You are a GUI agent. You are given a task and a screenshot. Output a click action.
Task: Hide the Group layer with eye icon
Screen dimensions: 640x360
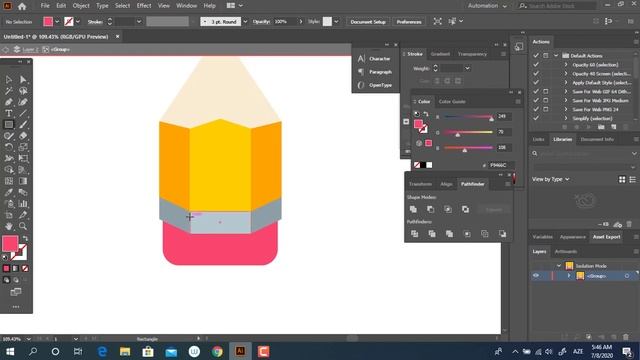pyautogui.click(x=536, y=276)
